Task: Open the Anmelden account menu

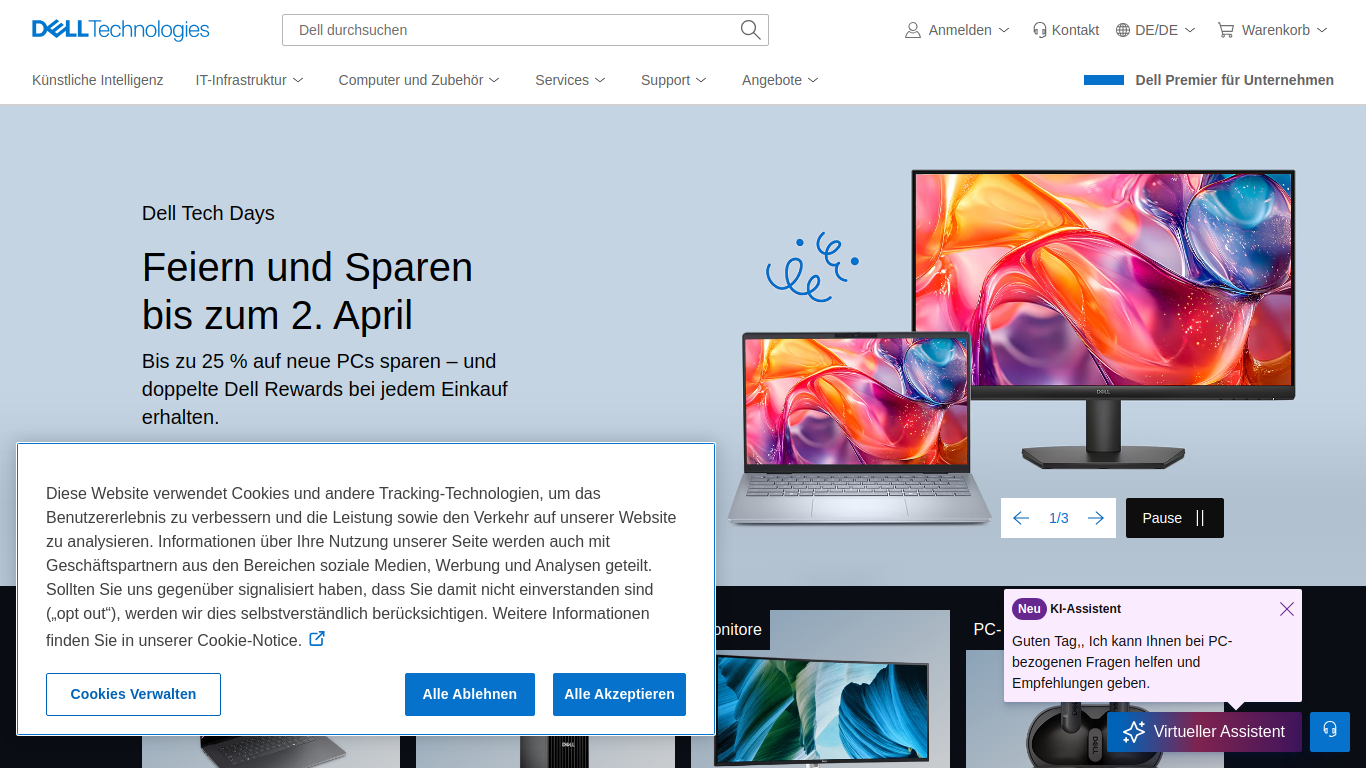Action: click(x=957, y=30)
